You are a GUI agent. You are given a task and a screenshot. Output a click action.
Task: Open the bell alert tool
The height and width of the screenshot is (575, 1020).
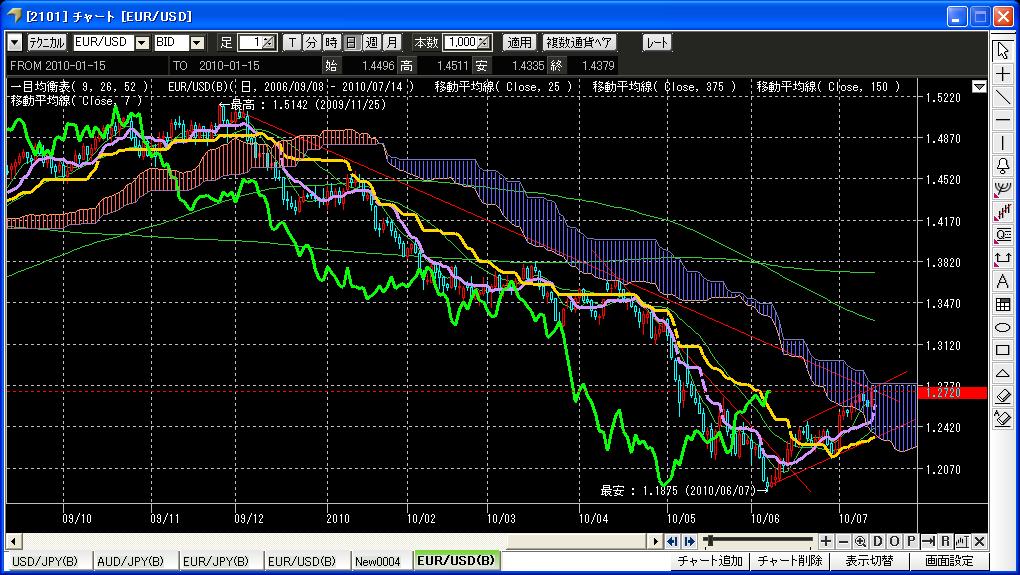1002,166
